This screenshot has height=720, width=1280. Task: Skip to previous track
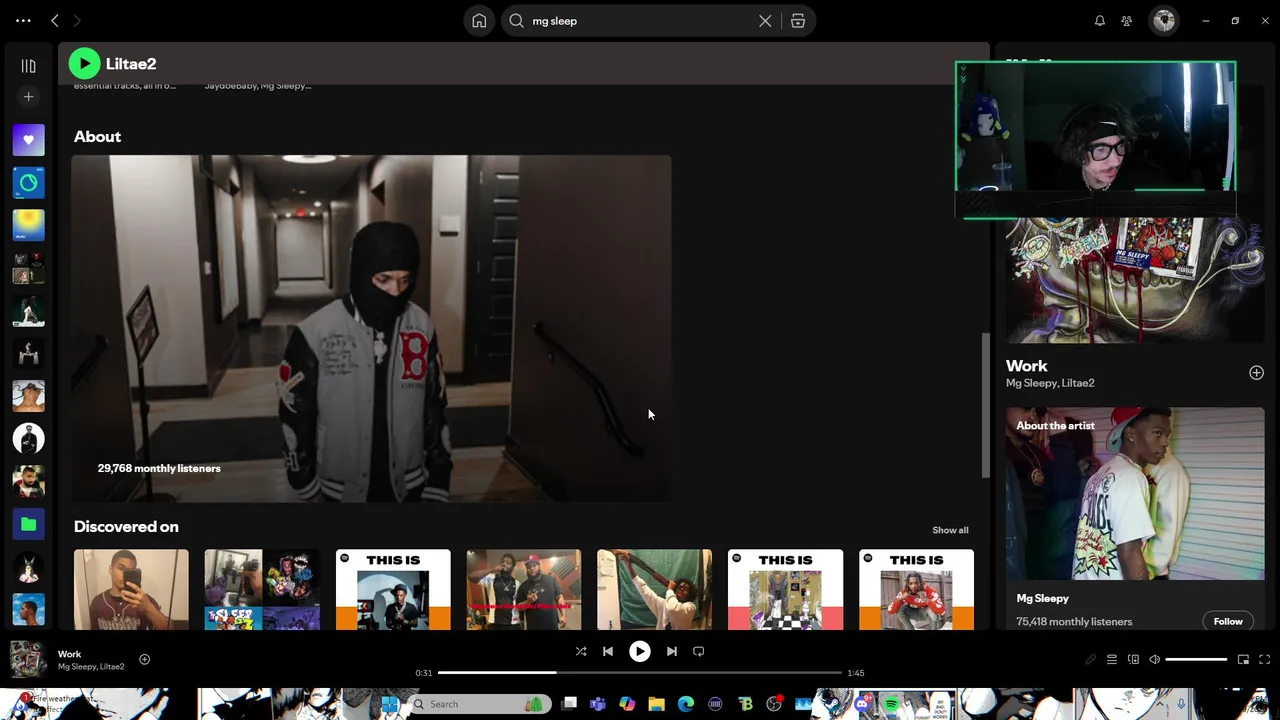608,651
